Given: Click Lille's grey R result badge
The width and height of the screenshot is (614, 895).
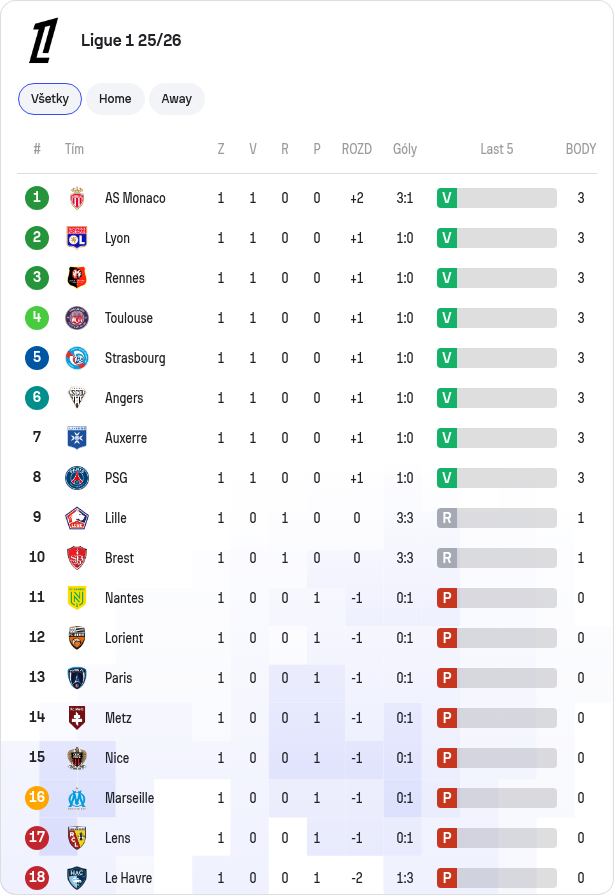Looking at the screenshot, I should 447,518.
